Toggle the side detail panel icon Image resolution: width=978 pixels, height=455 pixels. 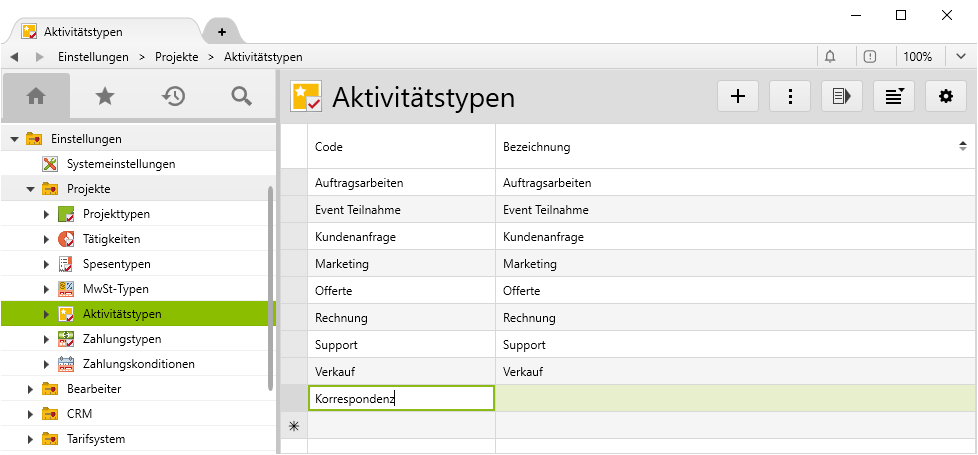(x=842, y=96)
